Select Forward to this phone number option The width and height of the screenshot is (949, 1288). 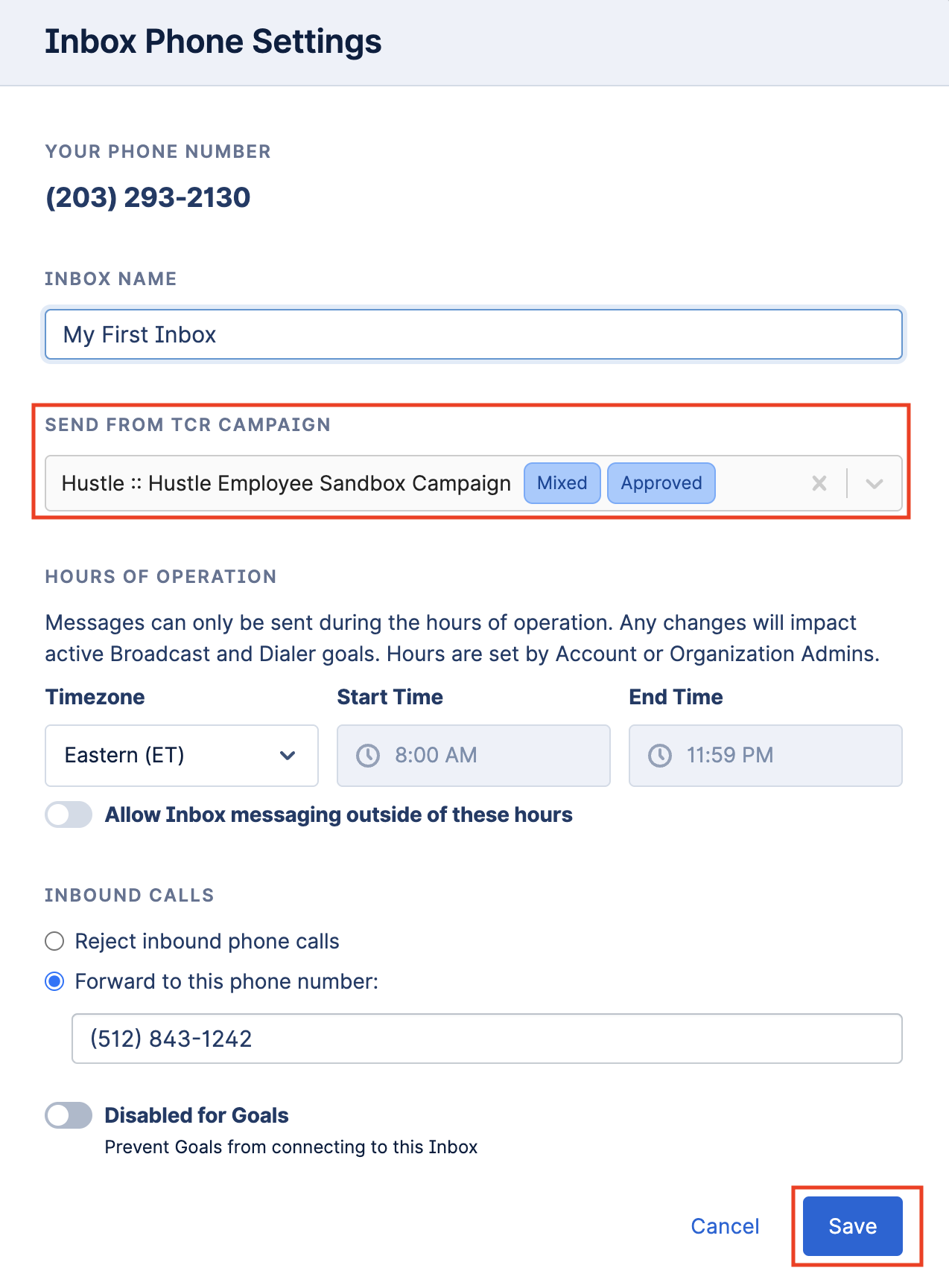click(x=55, y=981)
